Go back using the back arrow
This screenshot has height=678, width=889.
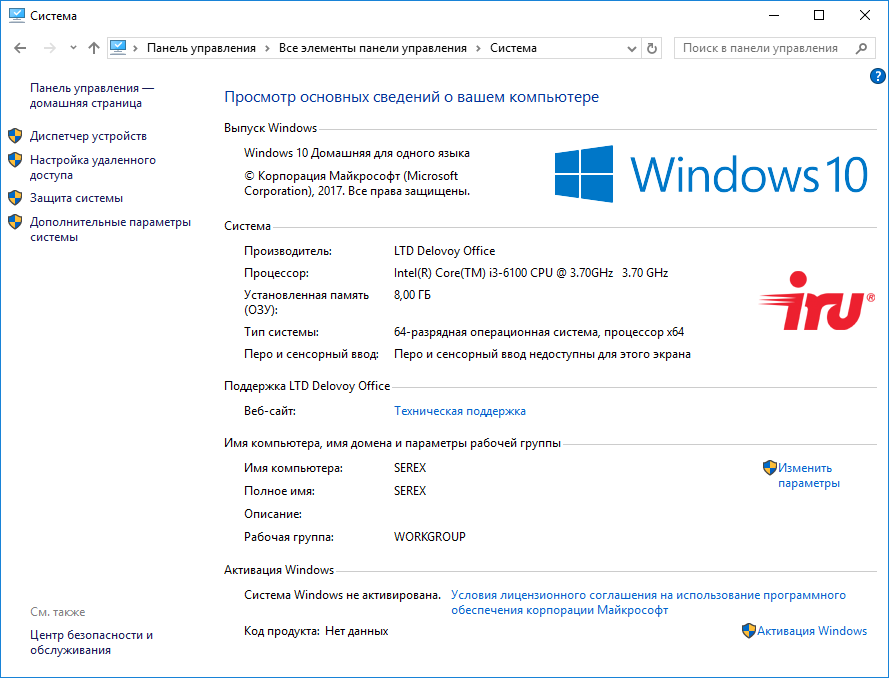[20, 48]
